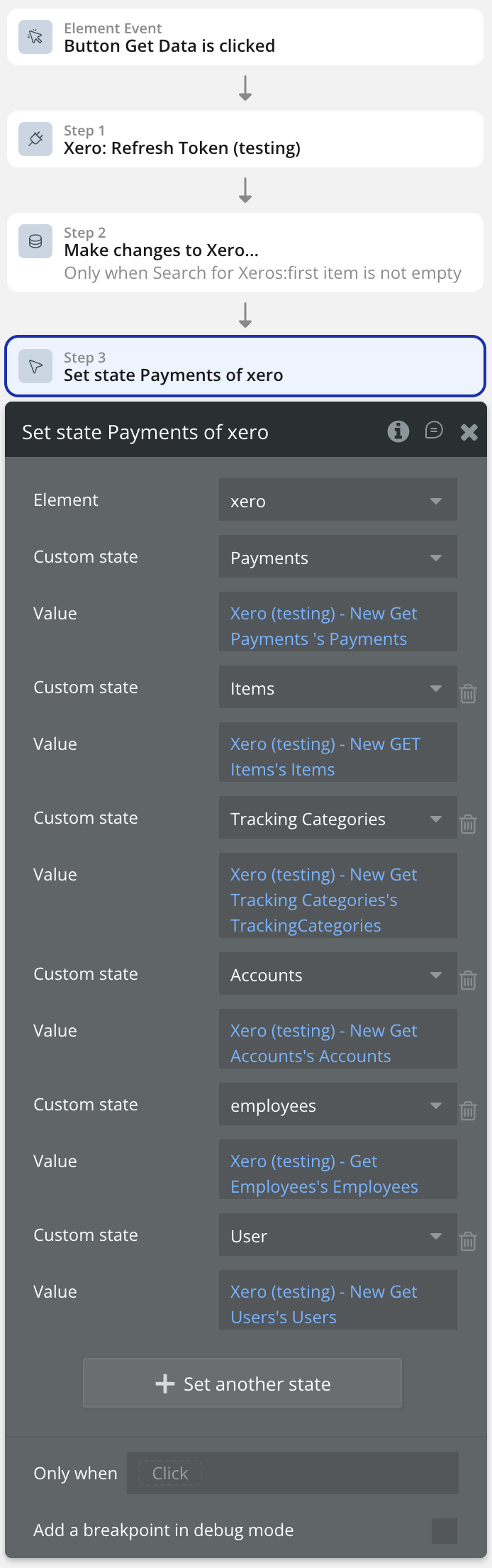Delete the employees custom state row
Image resolution: width=492 pixels, height=1568 pixels.
pyautogui.click(x=468, y=1110)
